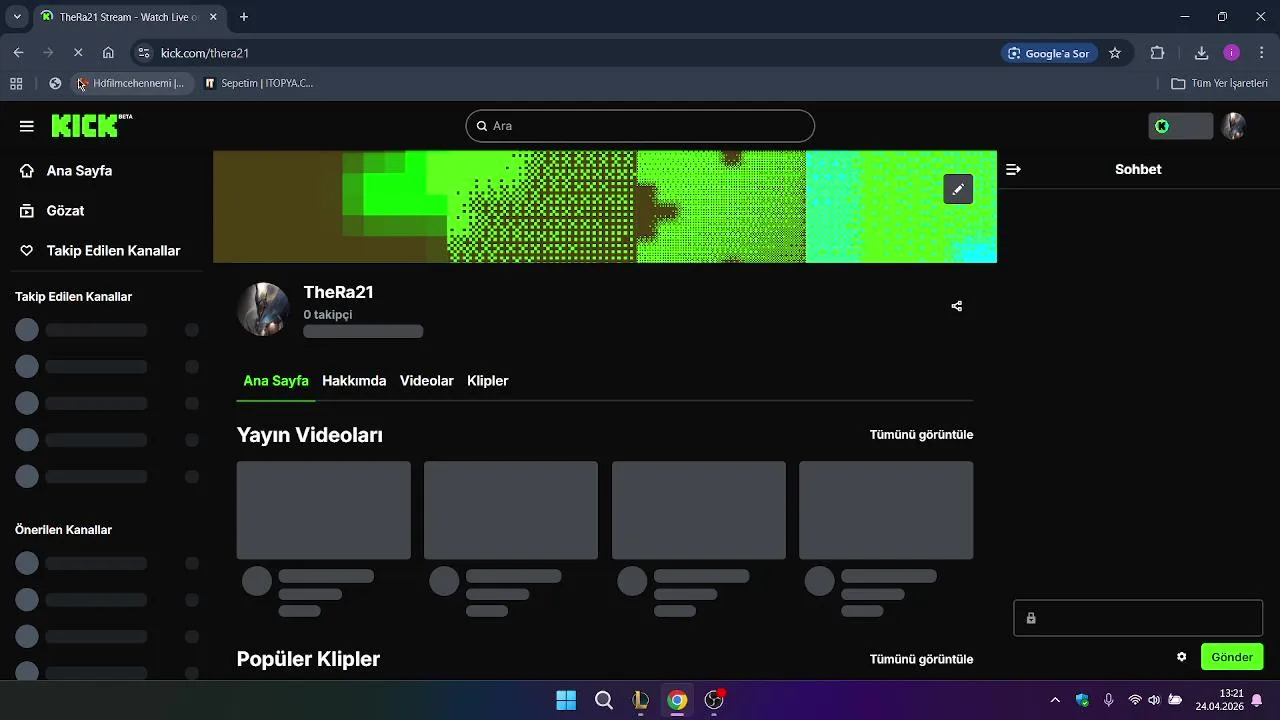Click the Google'a Sor button
The height and width of the screenshot is (720, 1280).
(x=1049, y=53)
